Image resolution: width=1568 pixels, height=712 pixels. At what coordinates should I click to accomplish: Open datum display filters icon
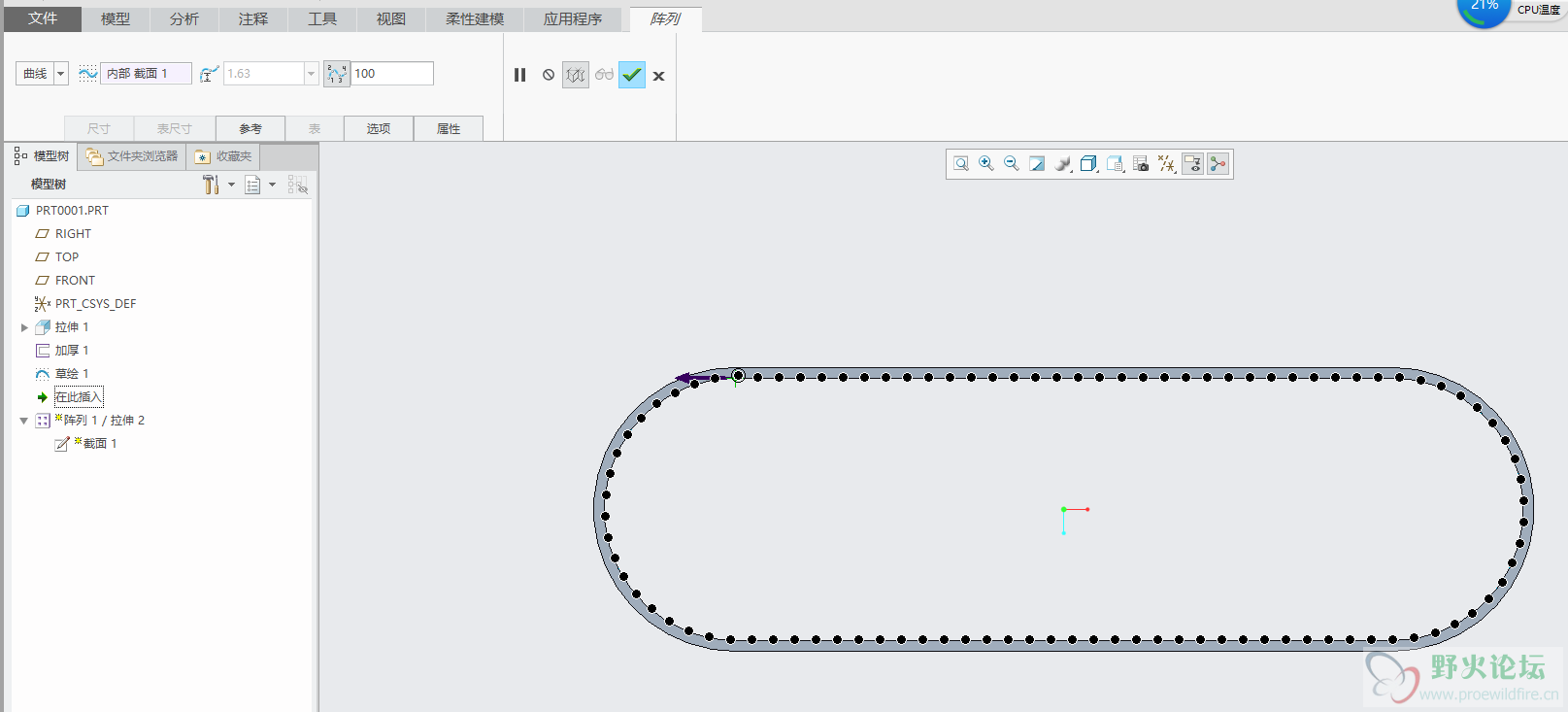click(1166, 164)
